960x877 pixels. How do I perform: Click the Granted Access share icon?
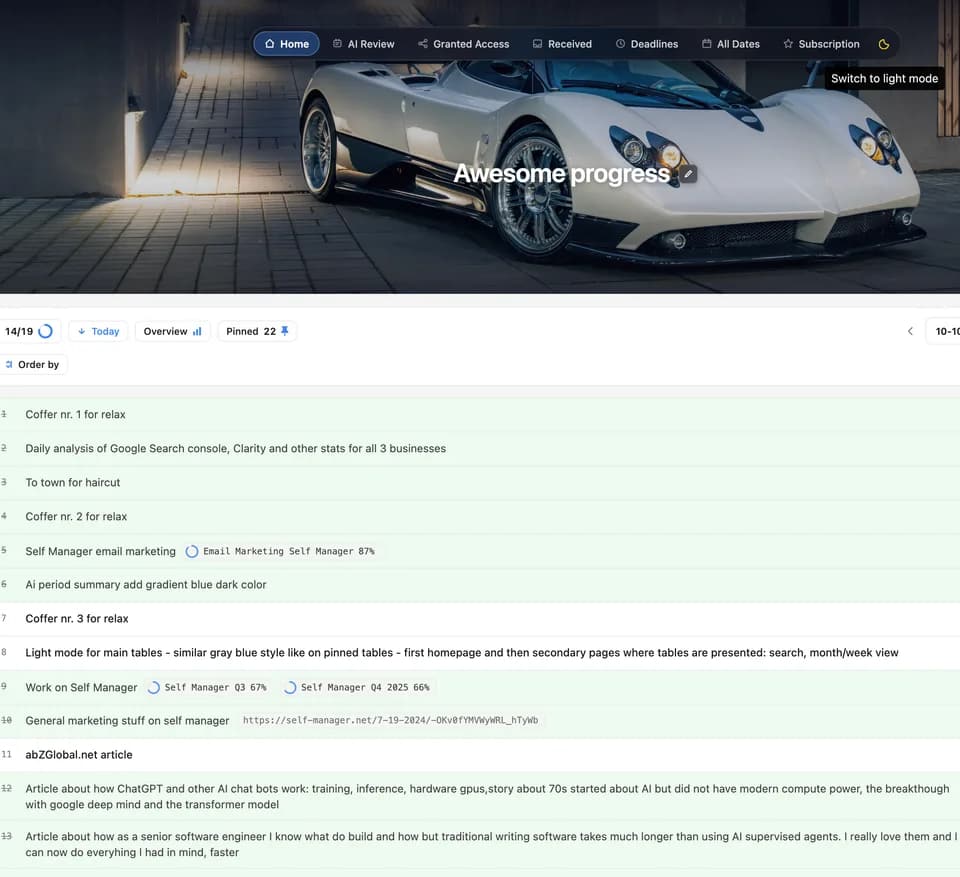pos(422,43)
